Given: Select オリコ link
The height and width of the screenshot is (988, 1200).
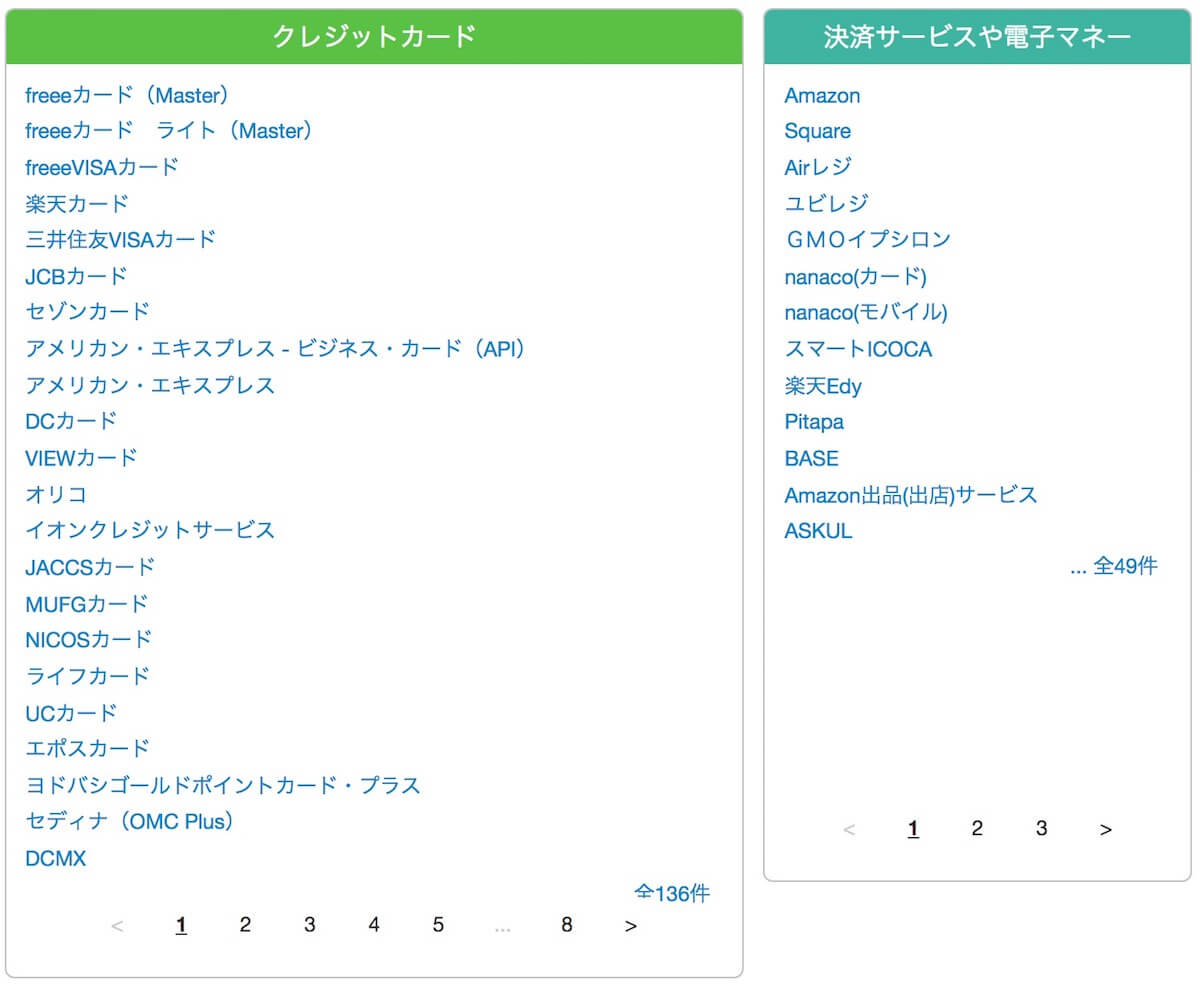Looking at the screenshot, I should (x=56, y=494).
